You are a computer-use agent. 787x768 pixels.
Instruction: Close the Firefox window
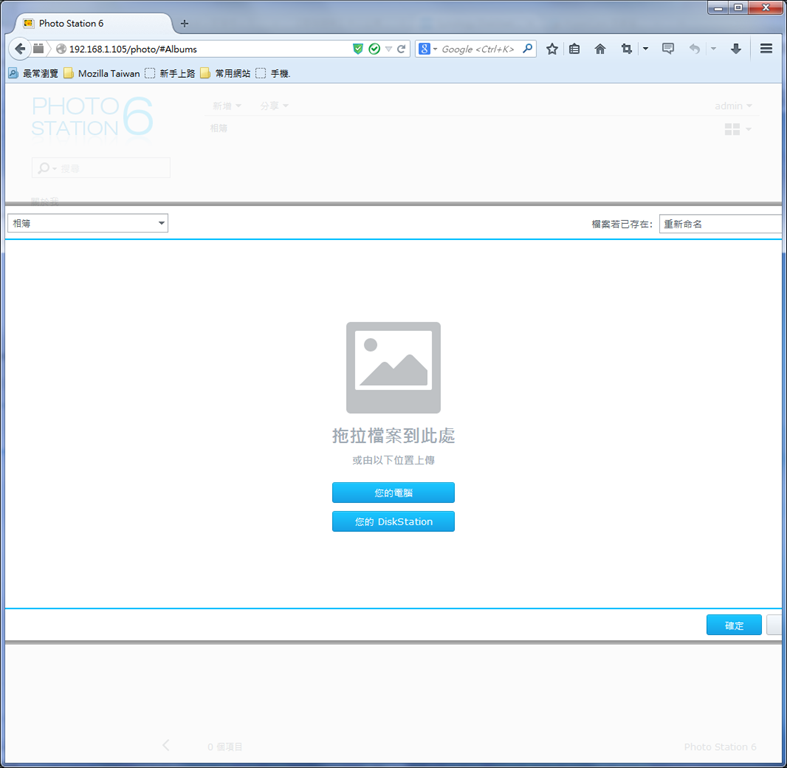(766, 8)
